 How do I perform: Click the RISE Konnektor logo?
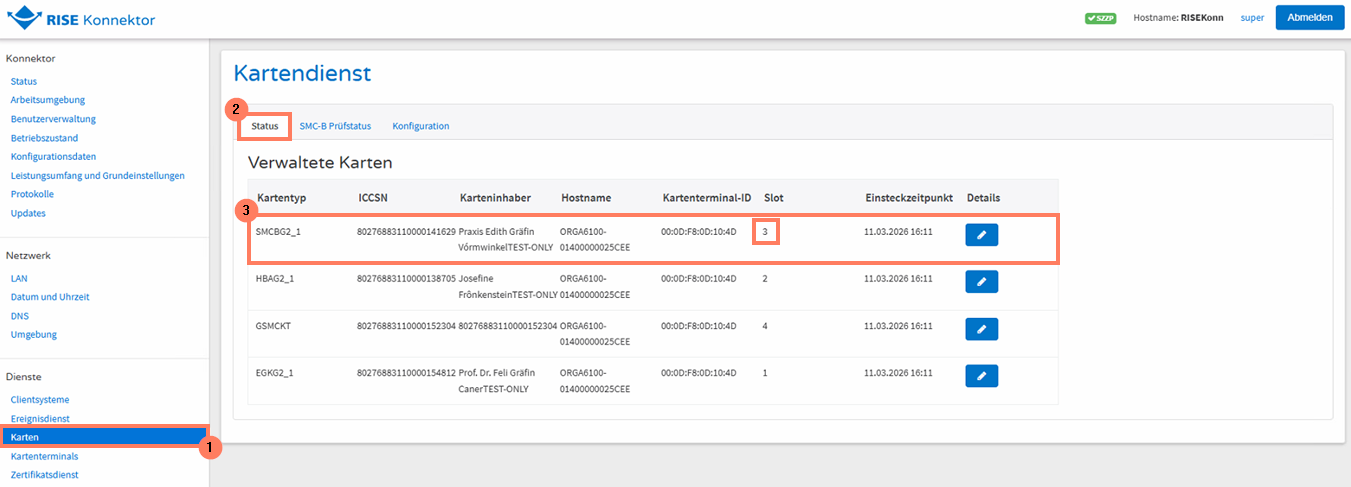coord(81,18)
